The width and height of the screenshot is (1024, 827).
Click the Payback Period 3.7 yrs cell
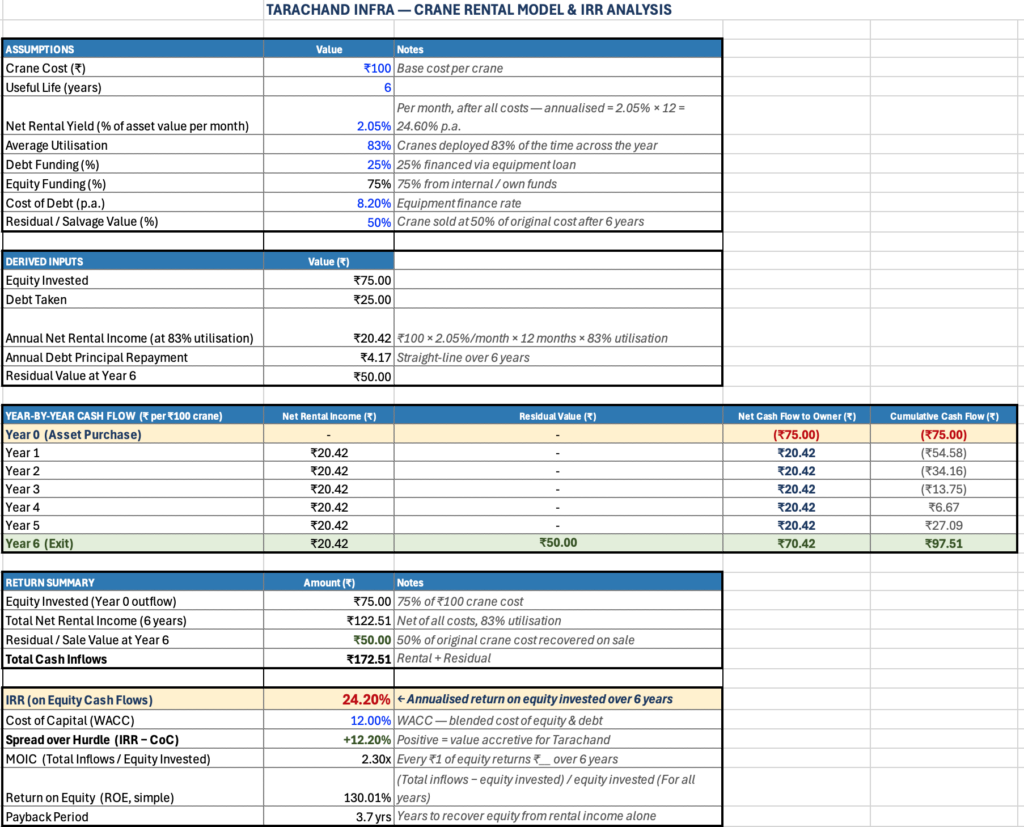[372, 816]
